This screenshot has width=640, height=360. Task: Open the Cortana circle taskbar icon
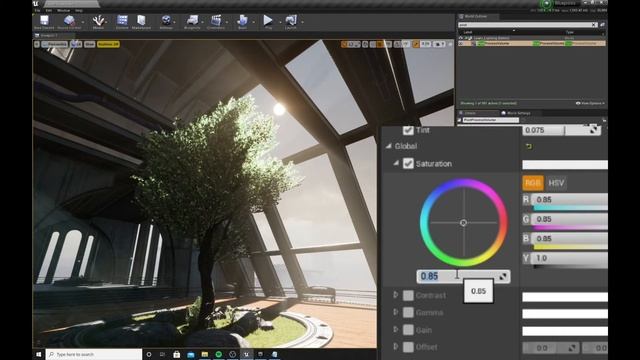[149, 354]
